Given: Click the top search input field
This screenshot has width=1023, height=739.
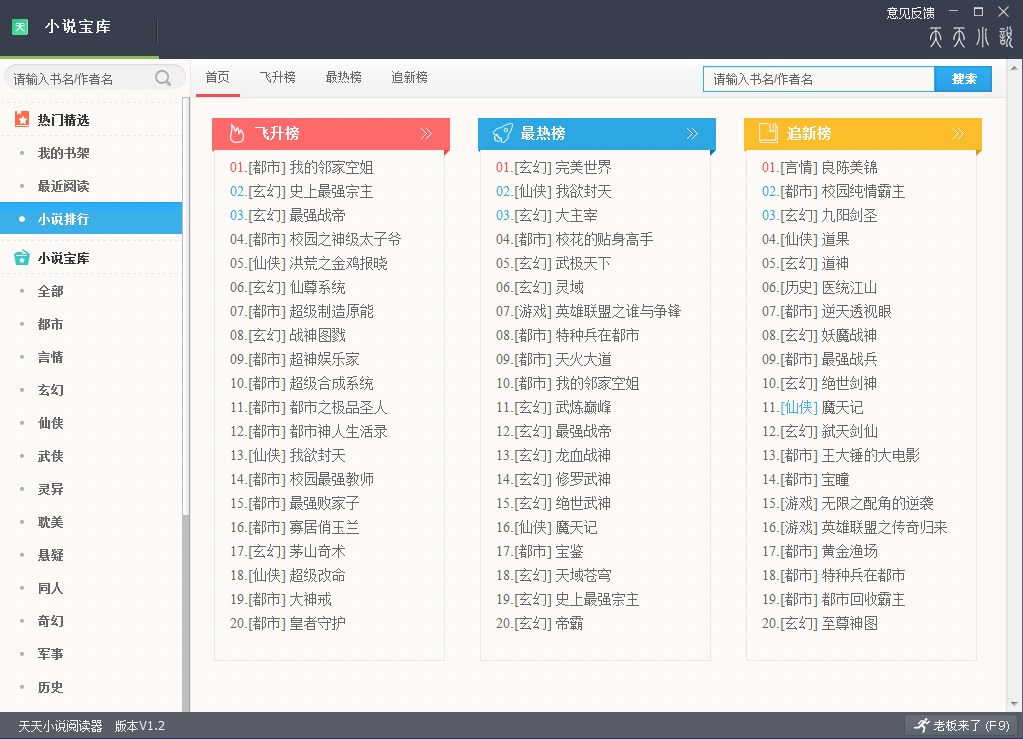Looking at the screenshot, I should 818,77.
